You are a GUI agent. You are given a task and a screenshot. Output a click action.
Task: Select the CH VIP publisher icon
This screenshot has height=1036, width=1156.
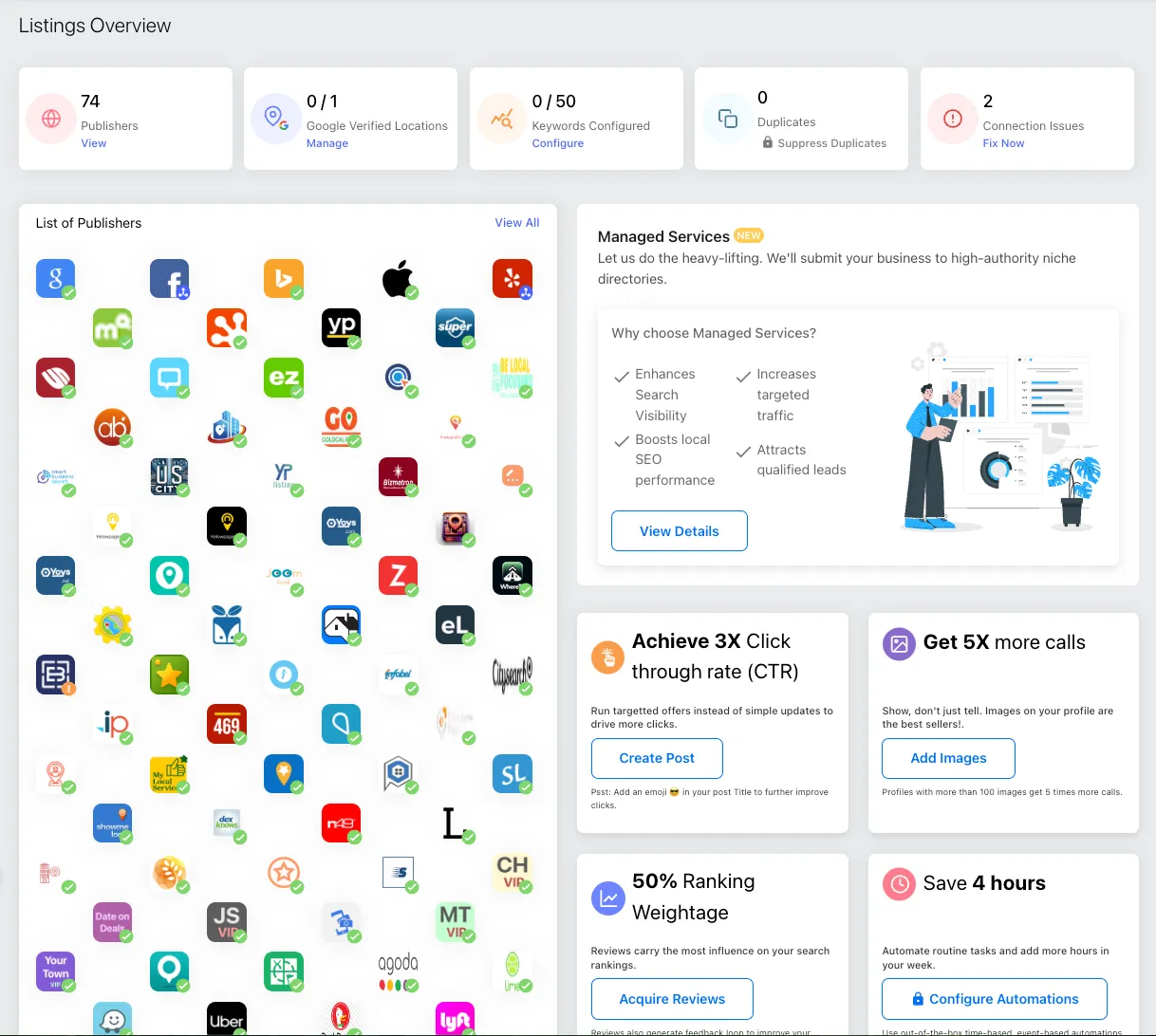512,872
